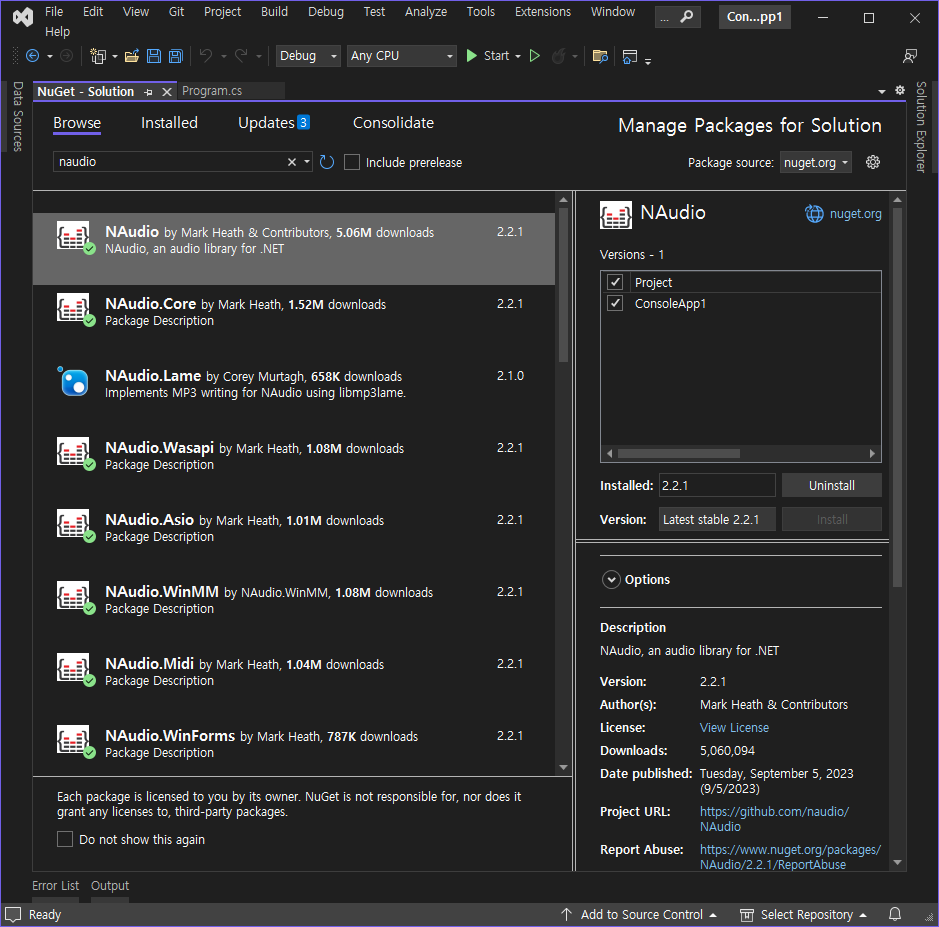Image resolution: width=939 pixels, height=927 pixels.
Task: Open NuGet settings gear beside package source
Action: tap(873, 162)
